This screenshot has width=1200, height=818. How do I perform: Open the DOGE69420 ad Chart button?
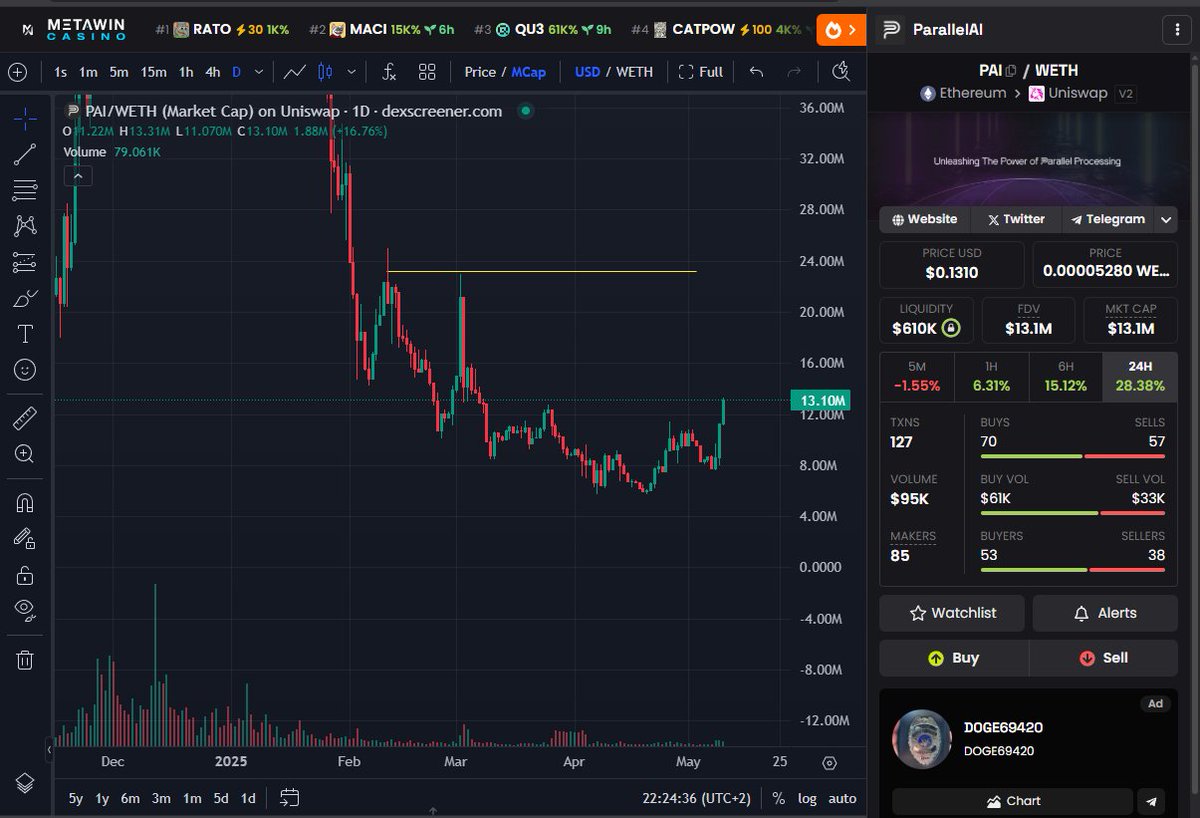[1012, 801]
